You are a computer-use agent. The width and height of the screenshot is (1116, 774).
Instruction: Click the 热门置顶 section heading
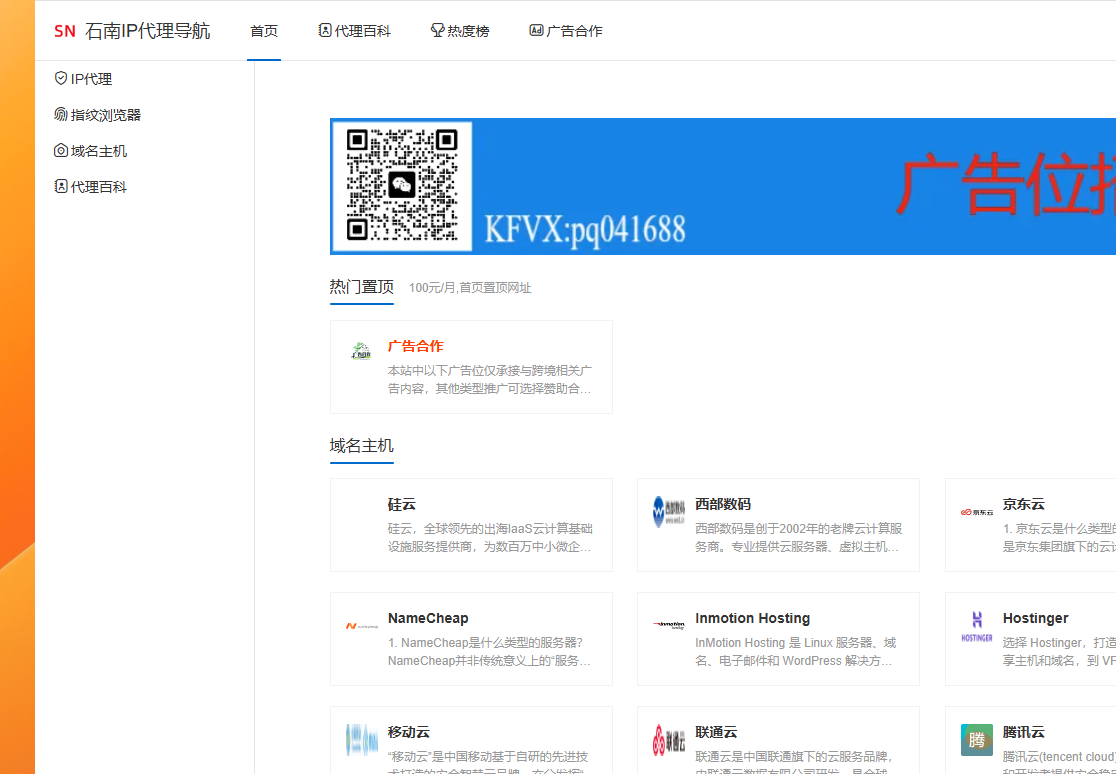362,287
